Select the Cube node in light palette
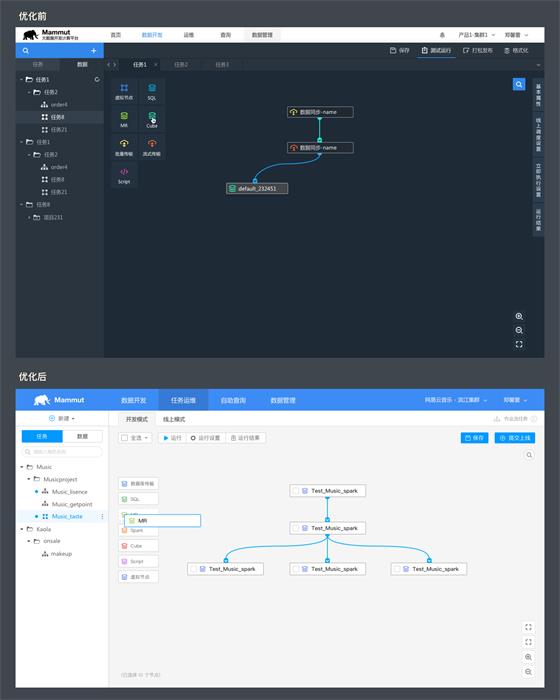This screenshot has height=700, width=560. pyautogui.click(x=138, y=546)
